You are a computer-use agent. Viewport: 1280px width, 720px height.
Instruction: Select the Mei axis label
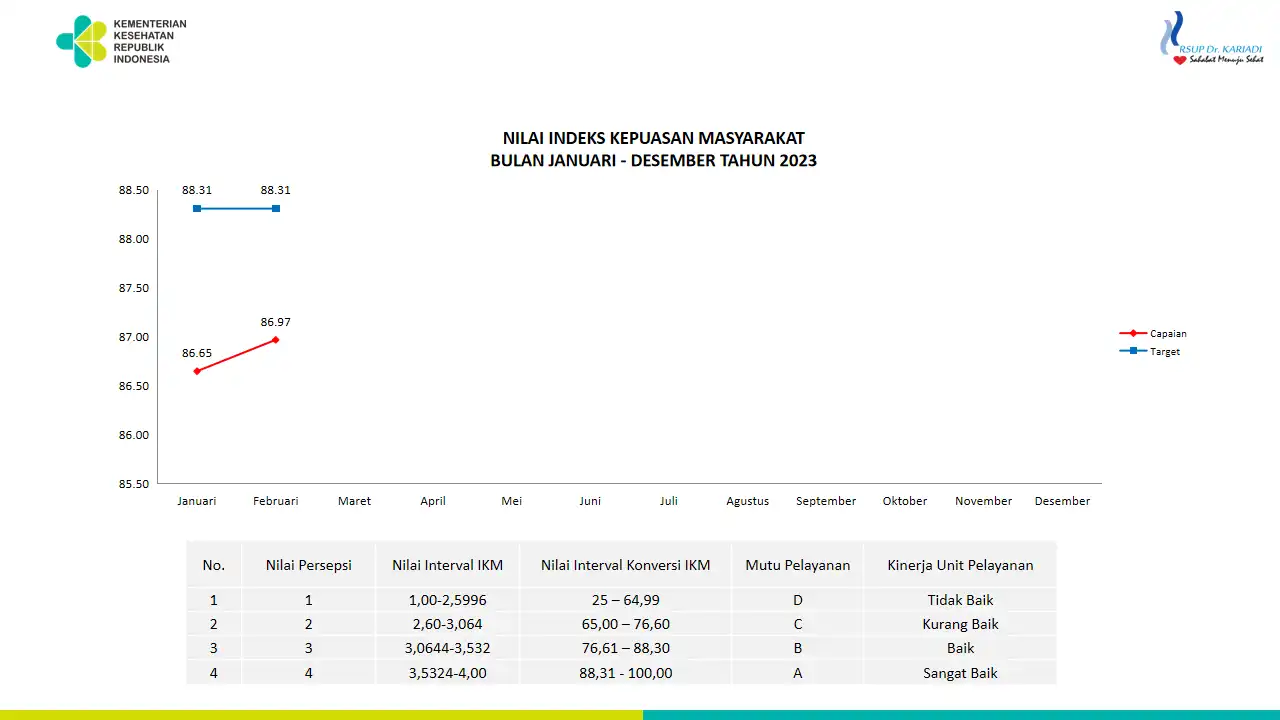[512, 501]
